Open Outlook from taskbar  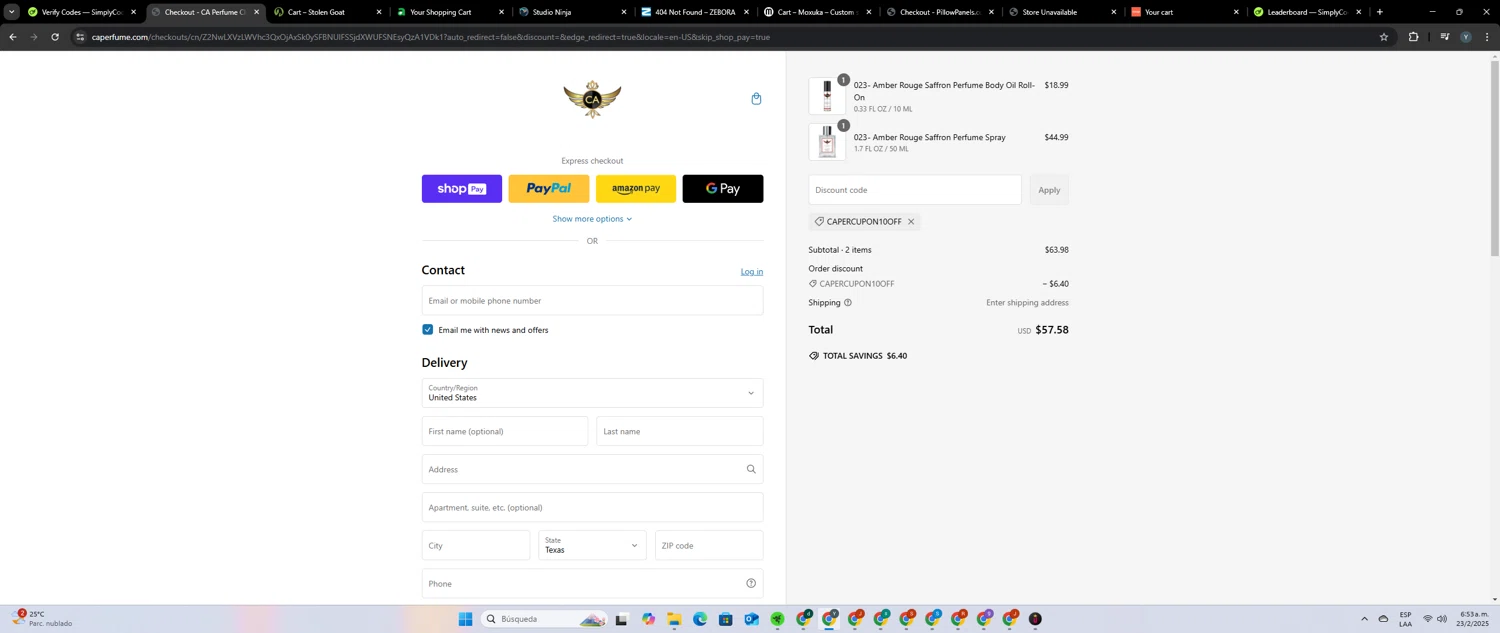click(x=751, y=619)
